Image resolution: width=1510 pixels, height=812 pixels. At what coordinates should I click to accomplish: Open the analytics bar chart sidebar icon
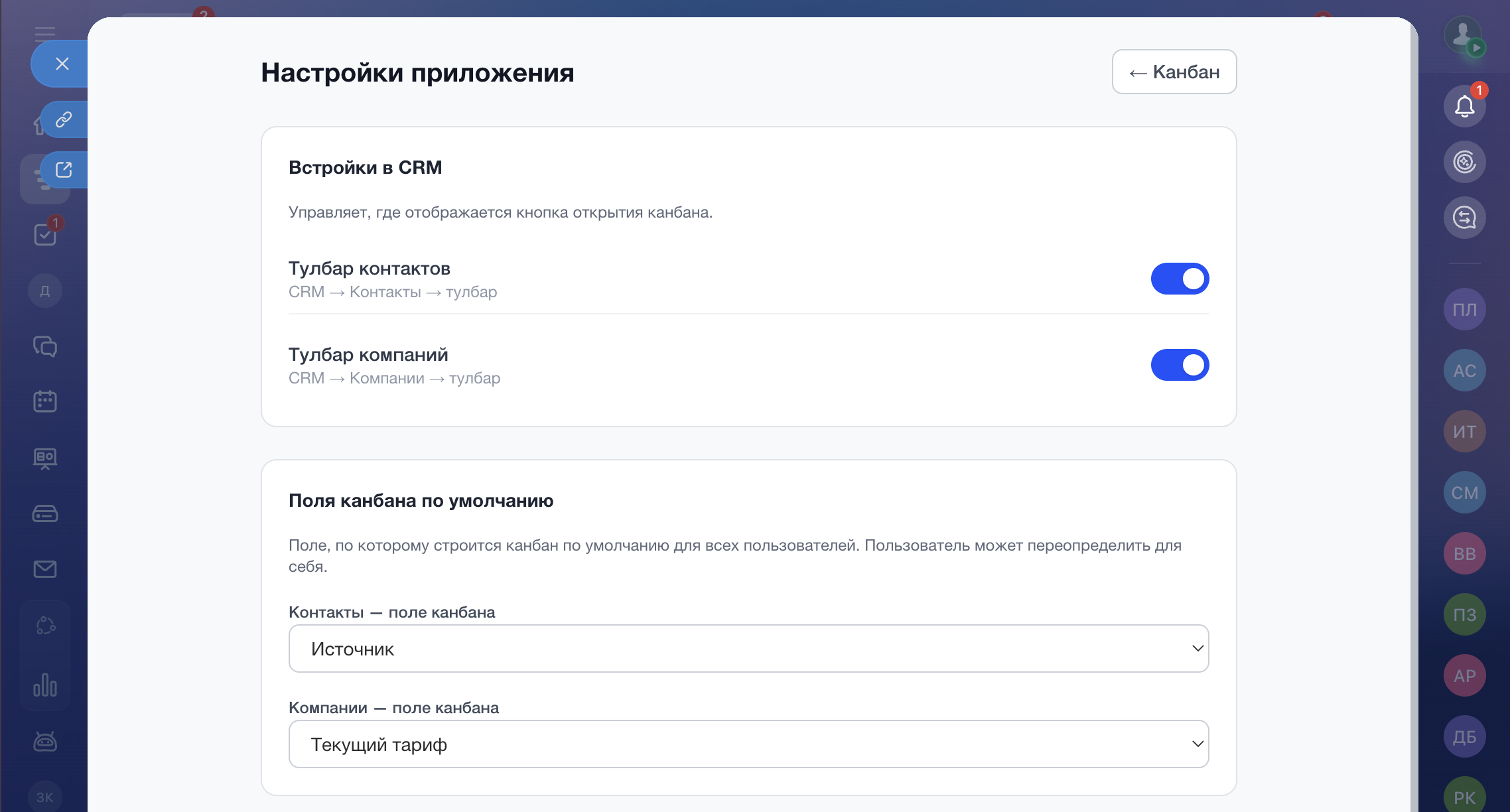(x=45, y=685)
